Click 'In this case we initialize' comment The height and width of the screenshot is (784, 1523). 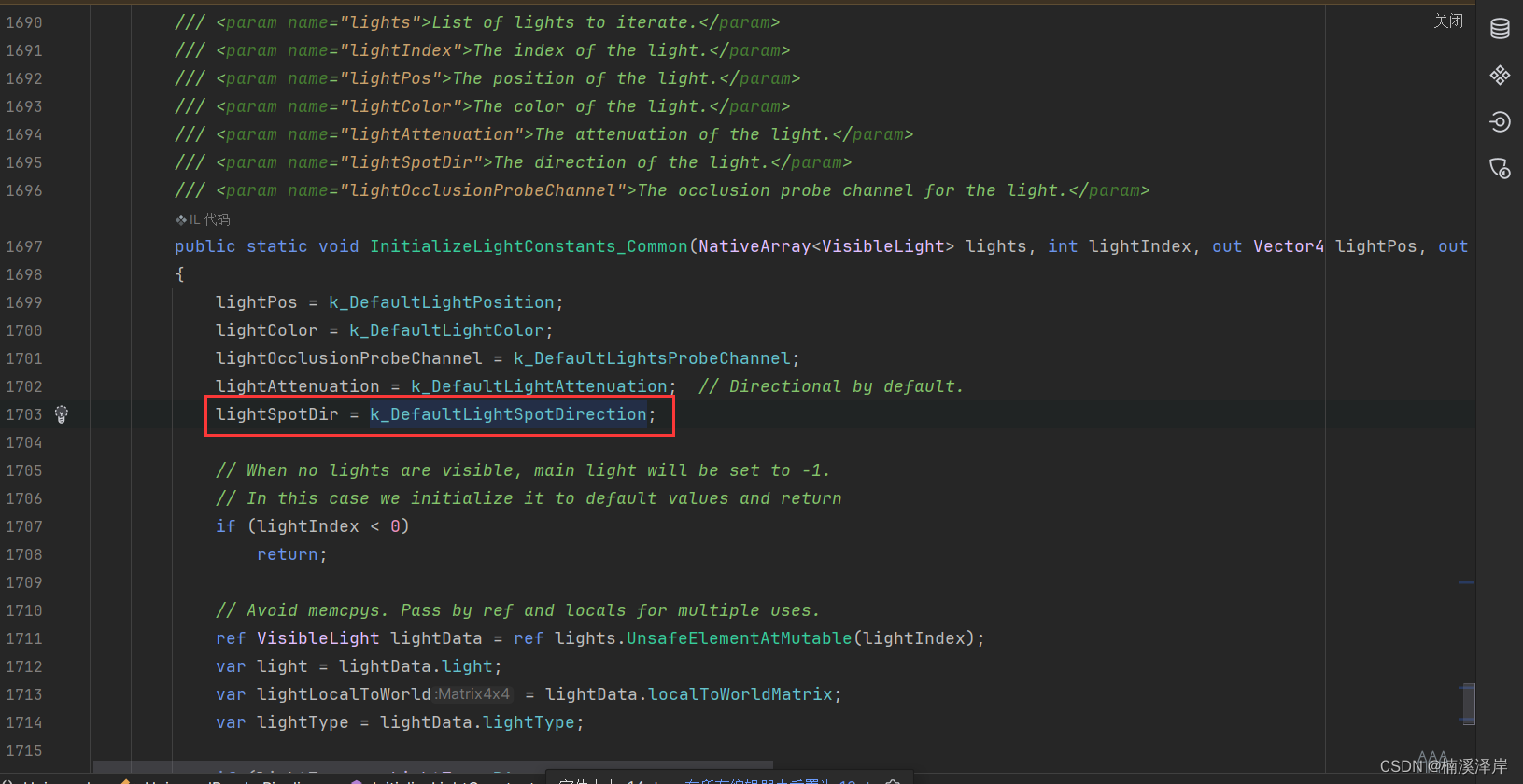[529, 498]
